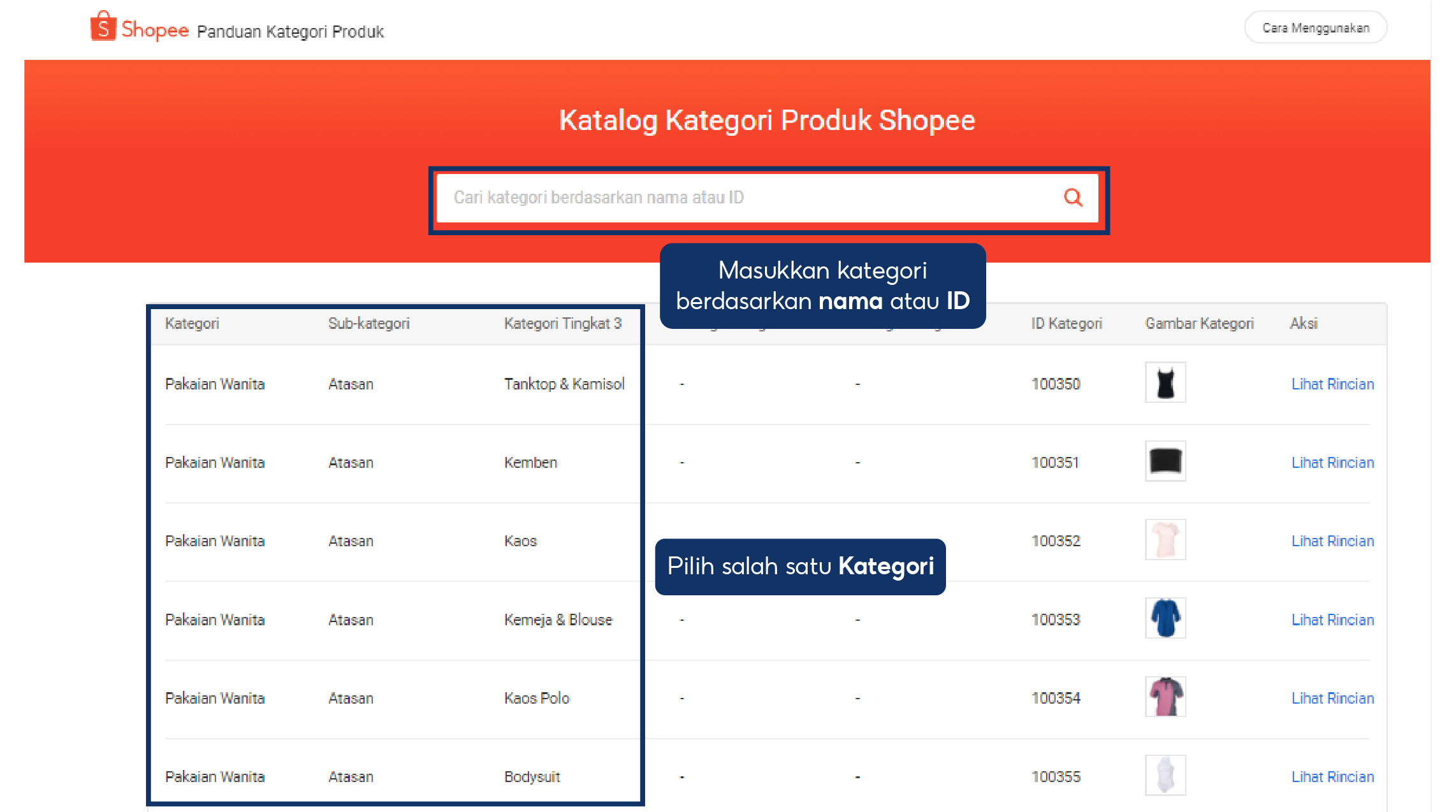The height and width of the screenshot is (812, 1456).
Task: Open Lihat Rincian for Kemeja & Blouse
Action: [1332, 620]
